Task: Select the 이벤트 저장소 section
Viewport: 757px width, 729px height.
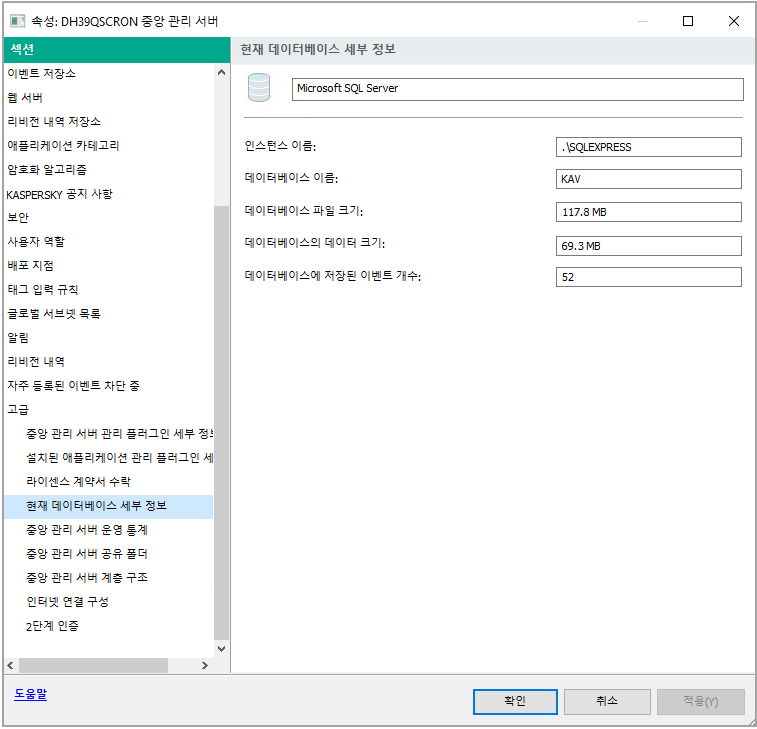Action: pyautogui.click(x=41, y=73)
